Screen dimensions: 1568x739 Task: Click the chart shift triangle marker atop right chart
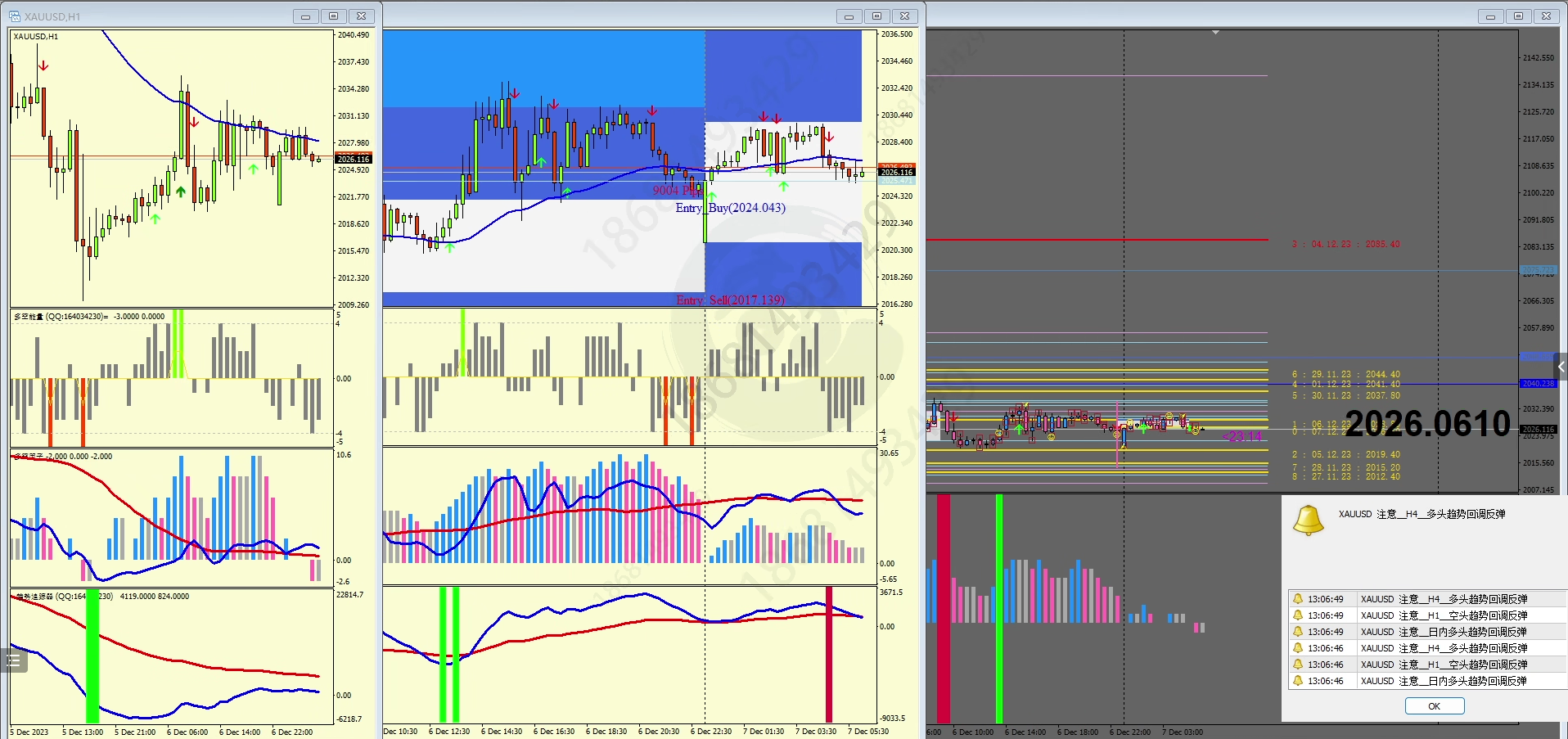click(x=1215, y=33)
